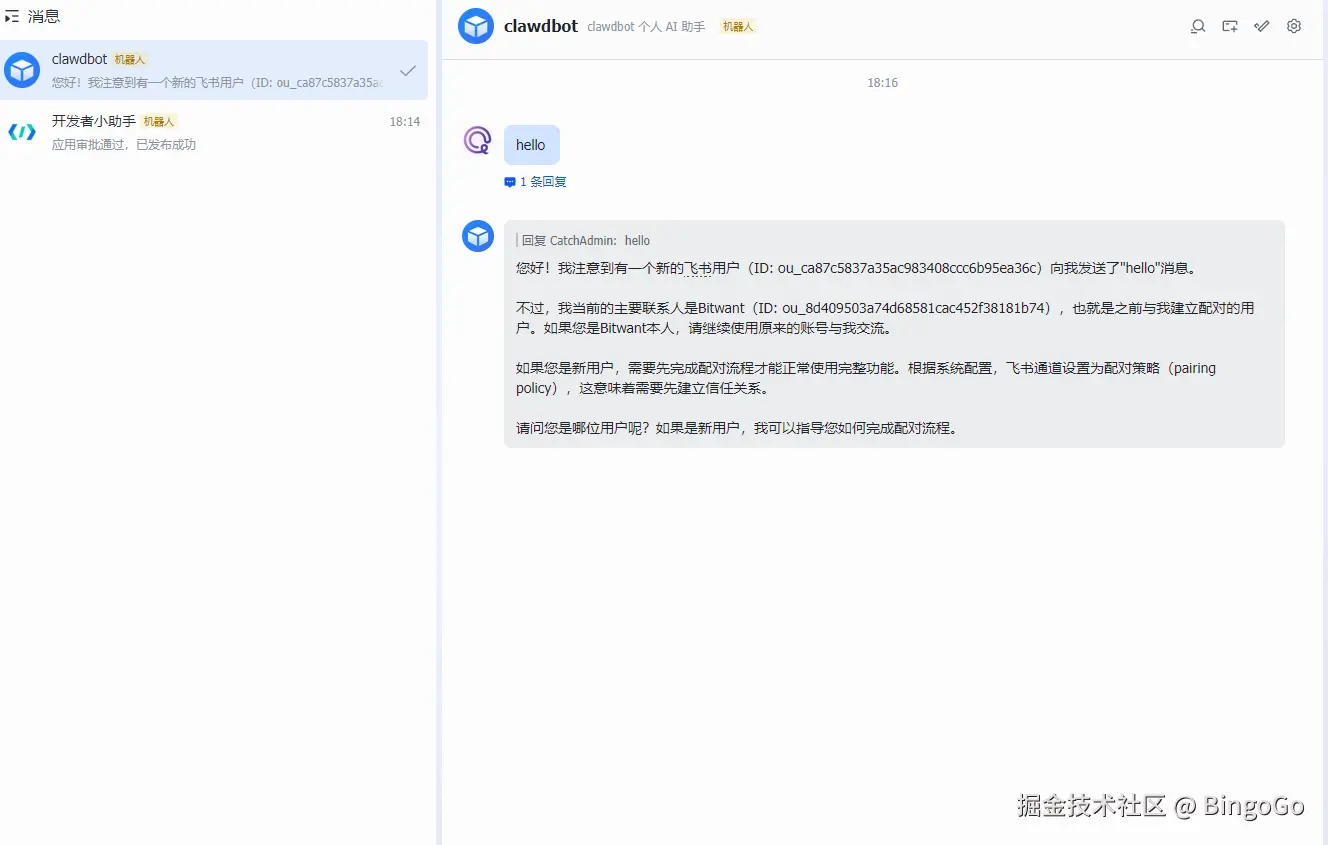Create a new group from the chat header
Image resolution: width=1328 pixels, height=845 pixels.
click(1229, 26)
